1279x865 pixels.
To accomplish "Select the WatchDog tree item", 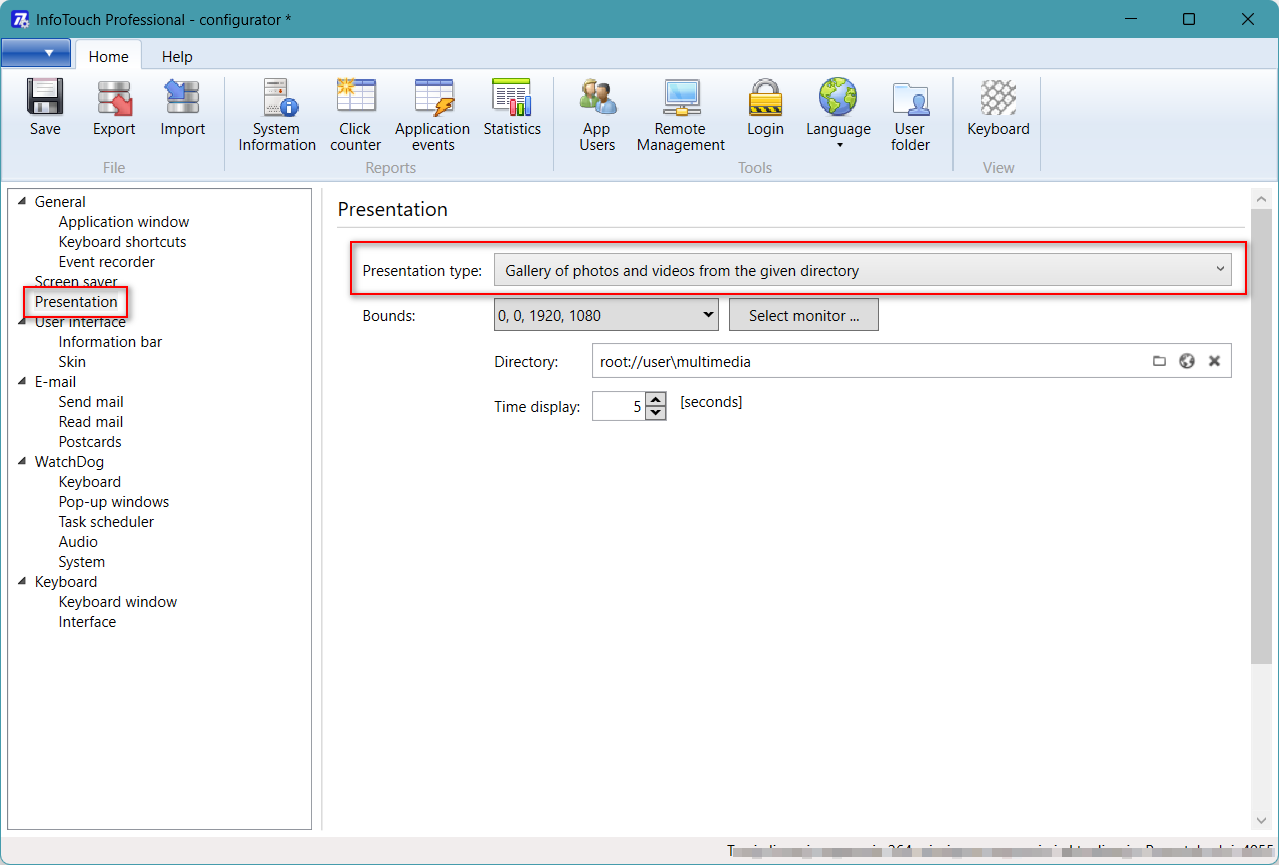I will (x=69, y=461).
